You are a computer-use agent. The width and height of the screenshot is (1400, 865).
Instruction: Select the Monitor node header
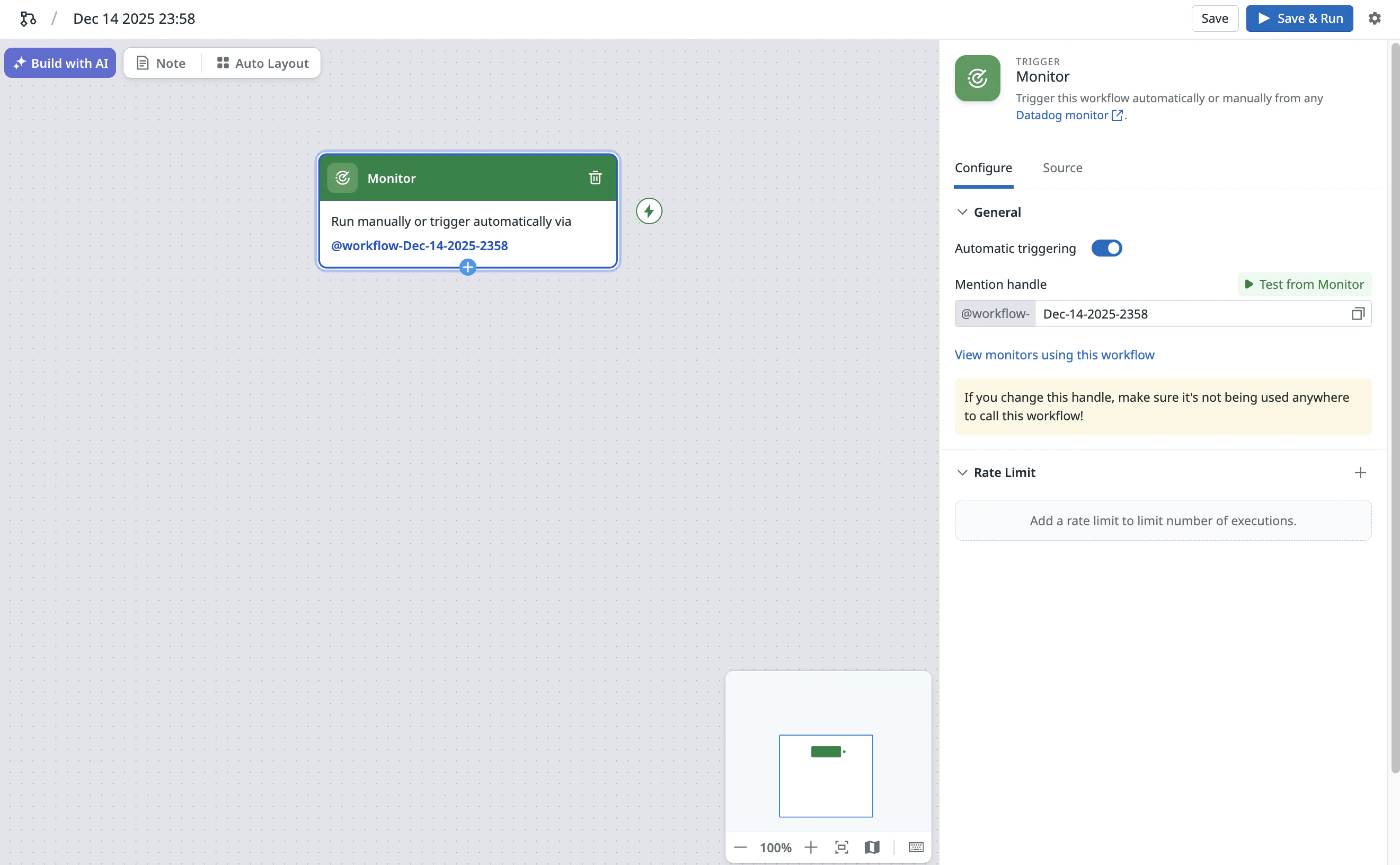coord(467,178)
